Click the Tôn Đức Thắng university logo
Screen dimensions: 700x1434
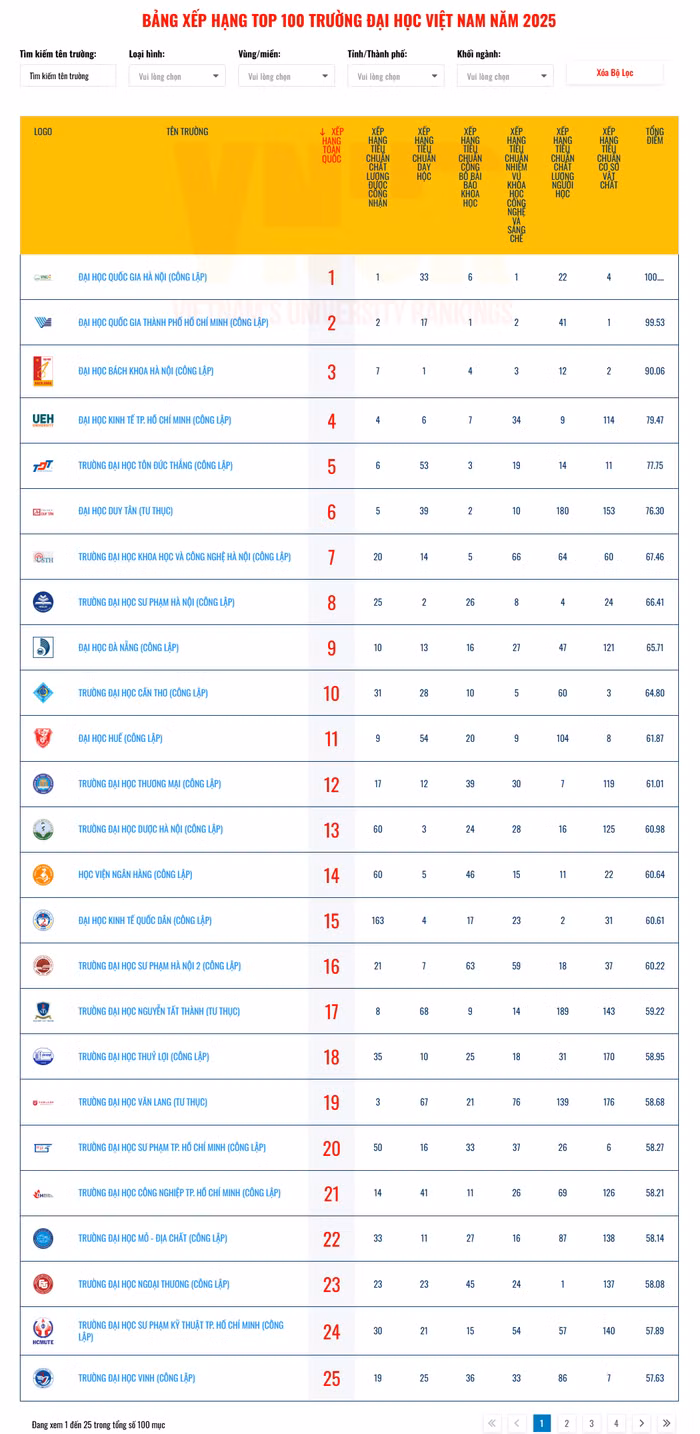(43, 466)
